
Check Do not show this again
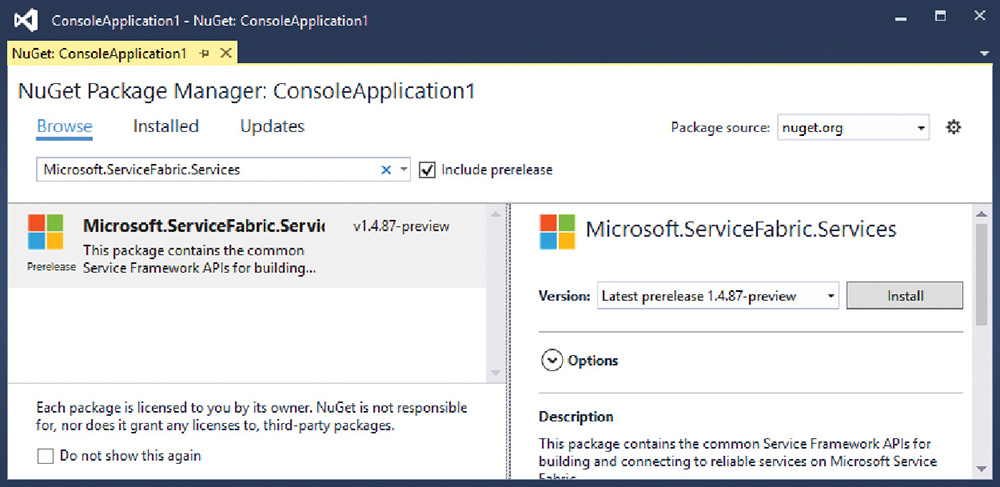45,456
